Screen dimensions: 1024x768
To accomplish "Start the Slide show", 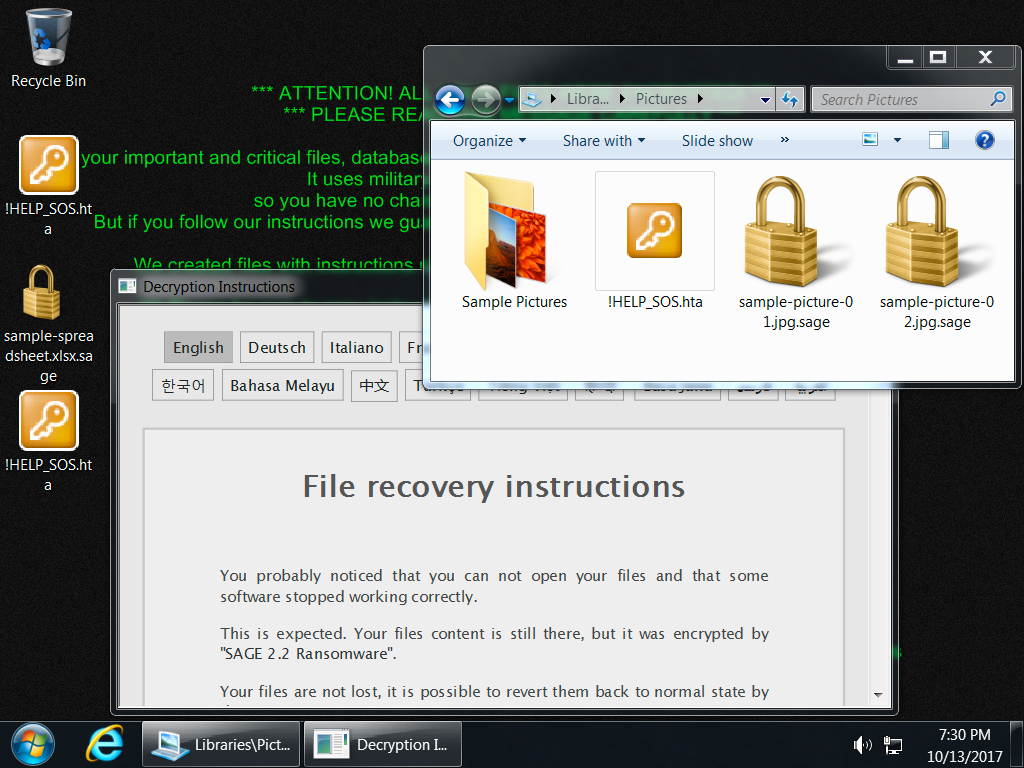I will point(717,140).
